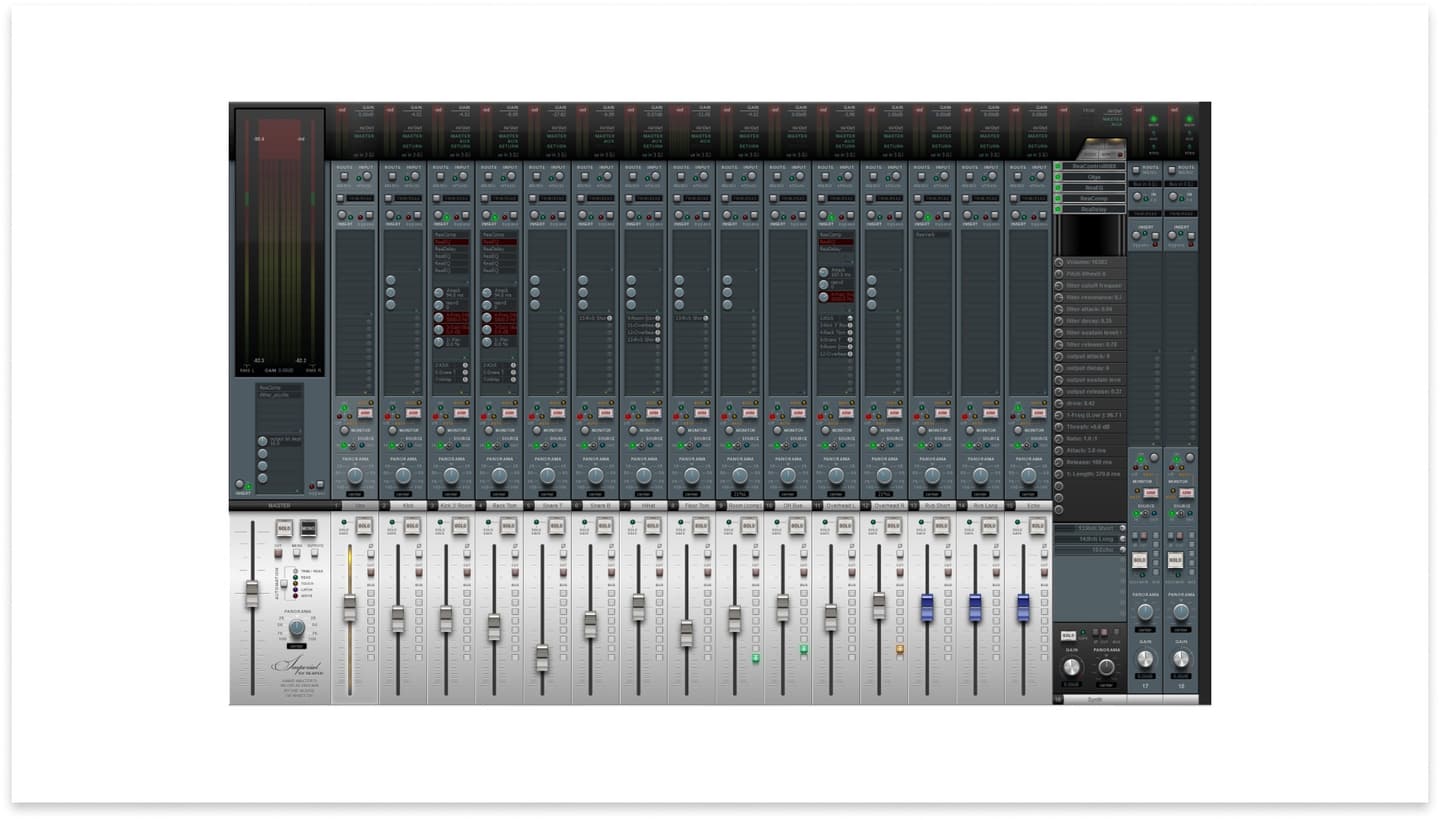Image resolution: width=1440 pixels, height=820 pixels.
Task: Toggle the green enable light next to ReaComp
Action: [1057, 197]
